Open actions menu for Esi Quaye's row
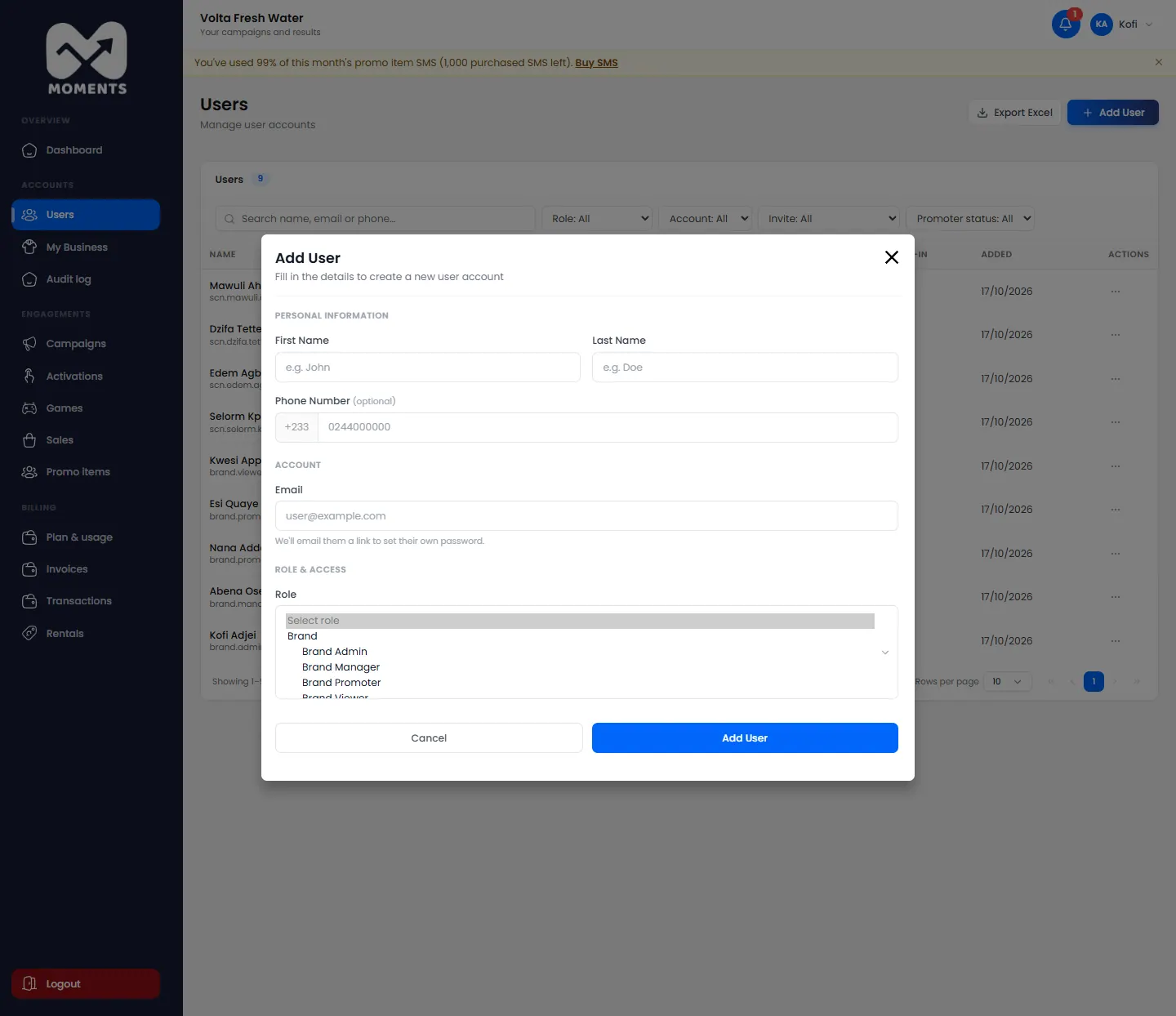The height and width of the screenshot is (1016, 1176). [x=1116, y=510]
